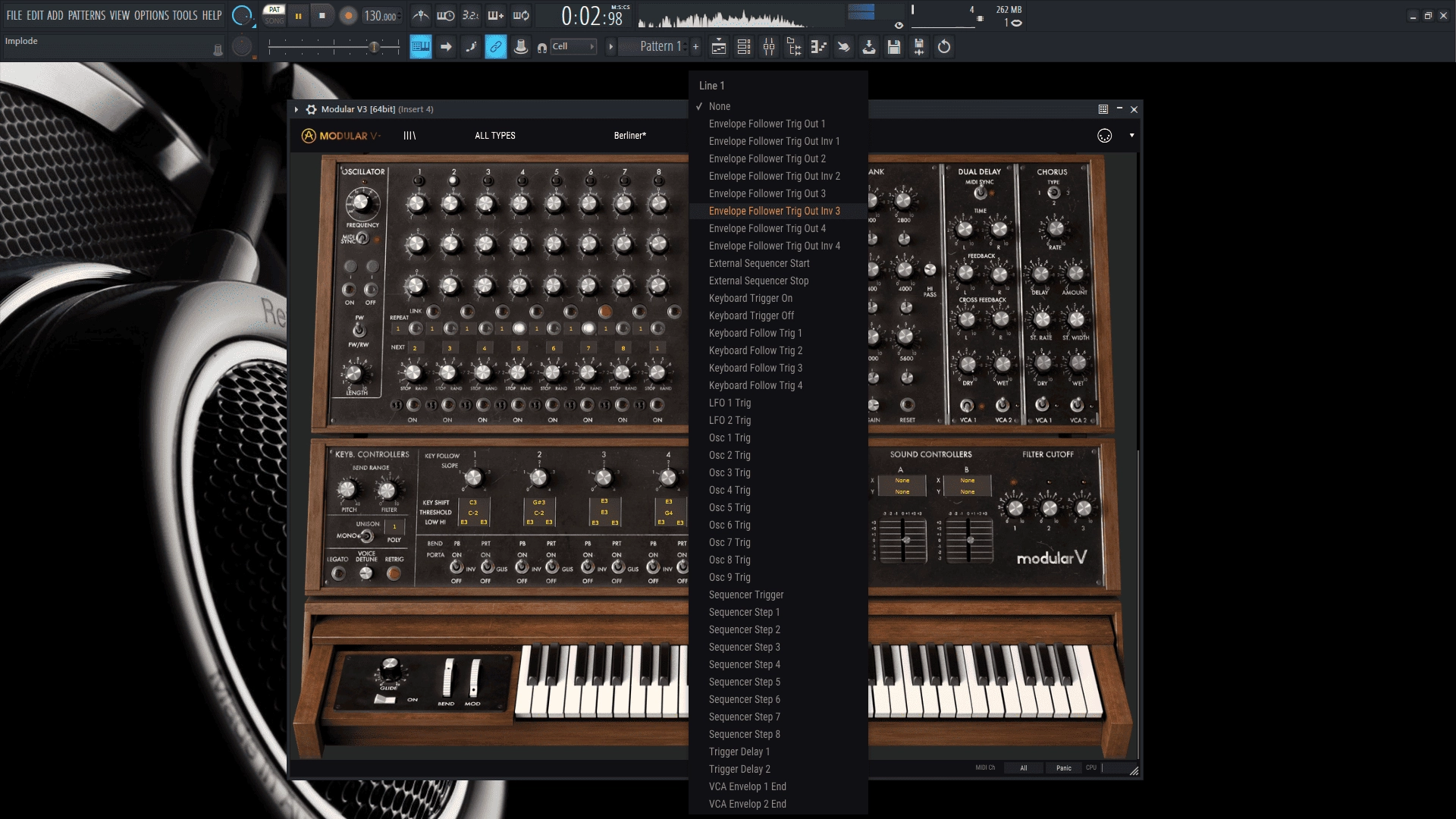The height and width of the screenshot is (819, 1456).
Task: Open the ALL TYPES preset filter
Action: click(x=494, y=136)
